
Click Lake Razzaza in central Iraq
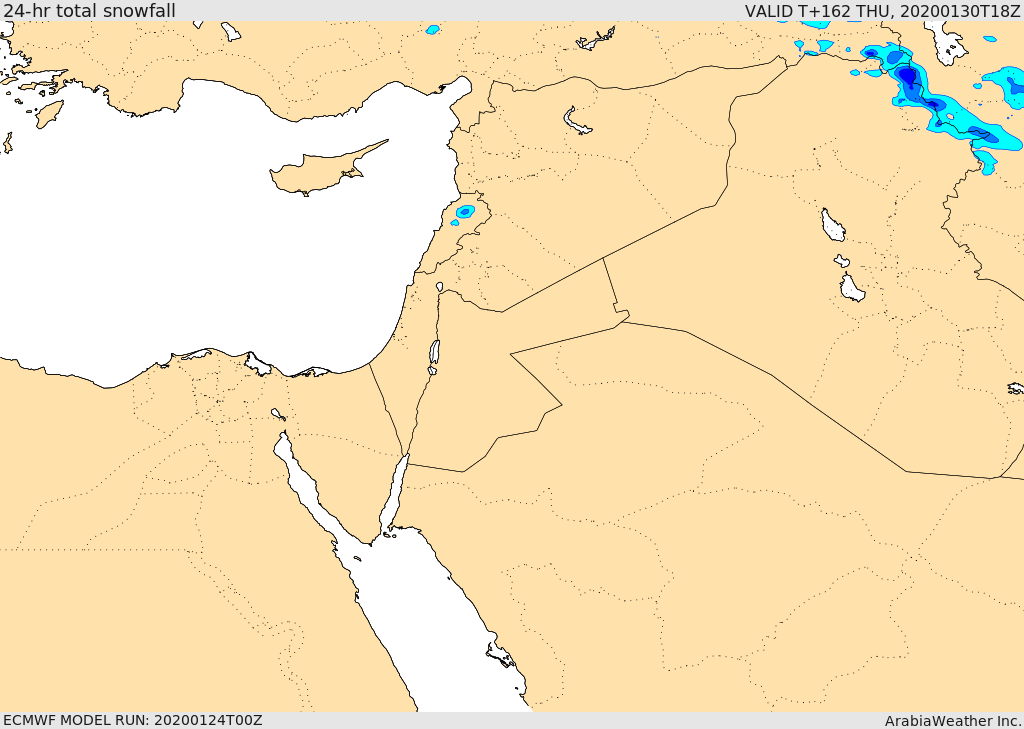852,288
